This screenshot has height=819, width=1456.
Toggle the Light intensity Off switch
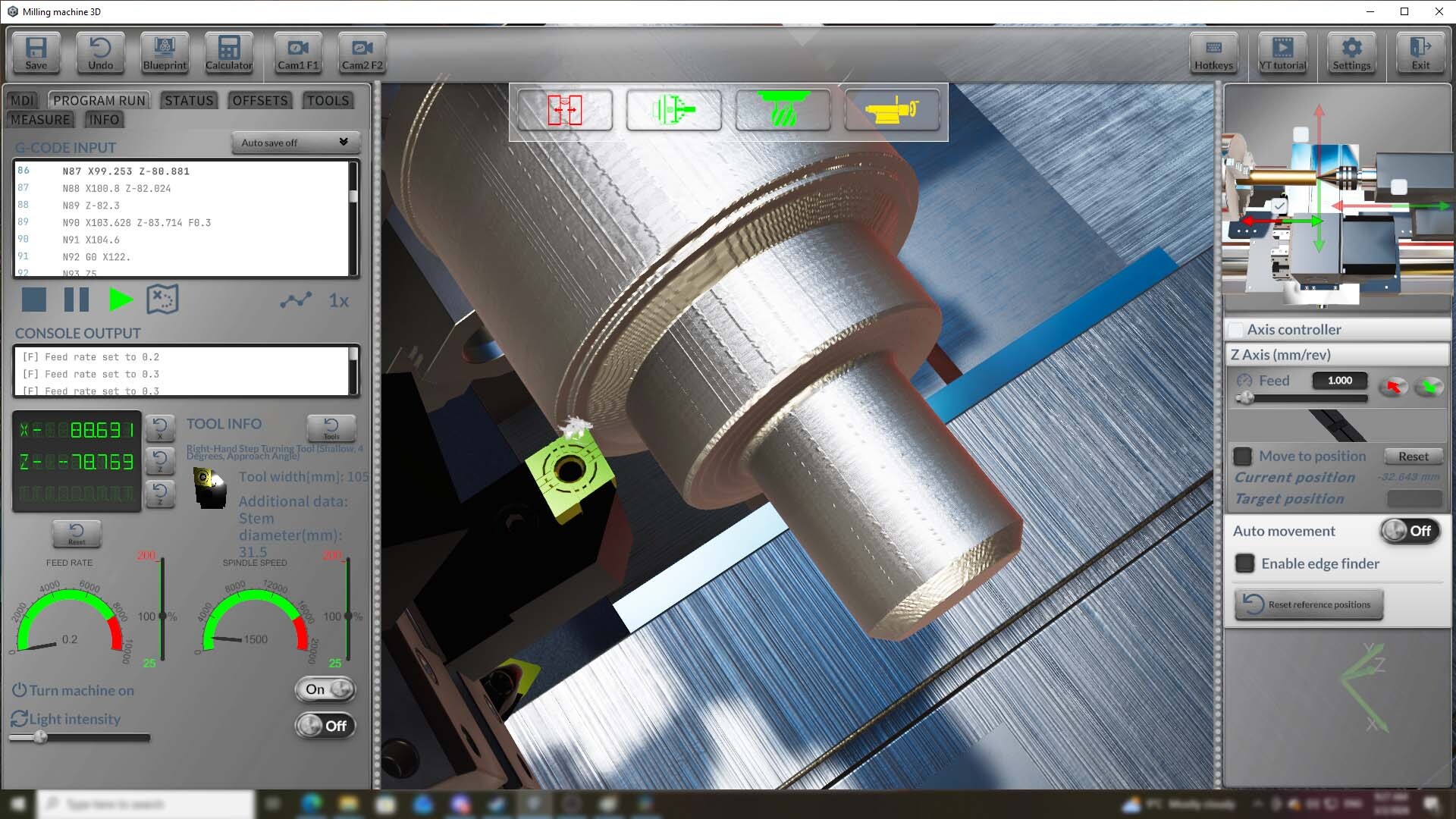[325, 726]
